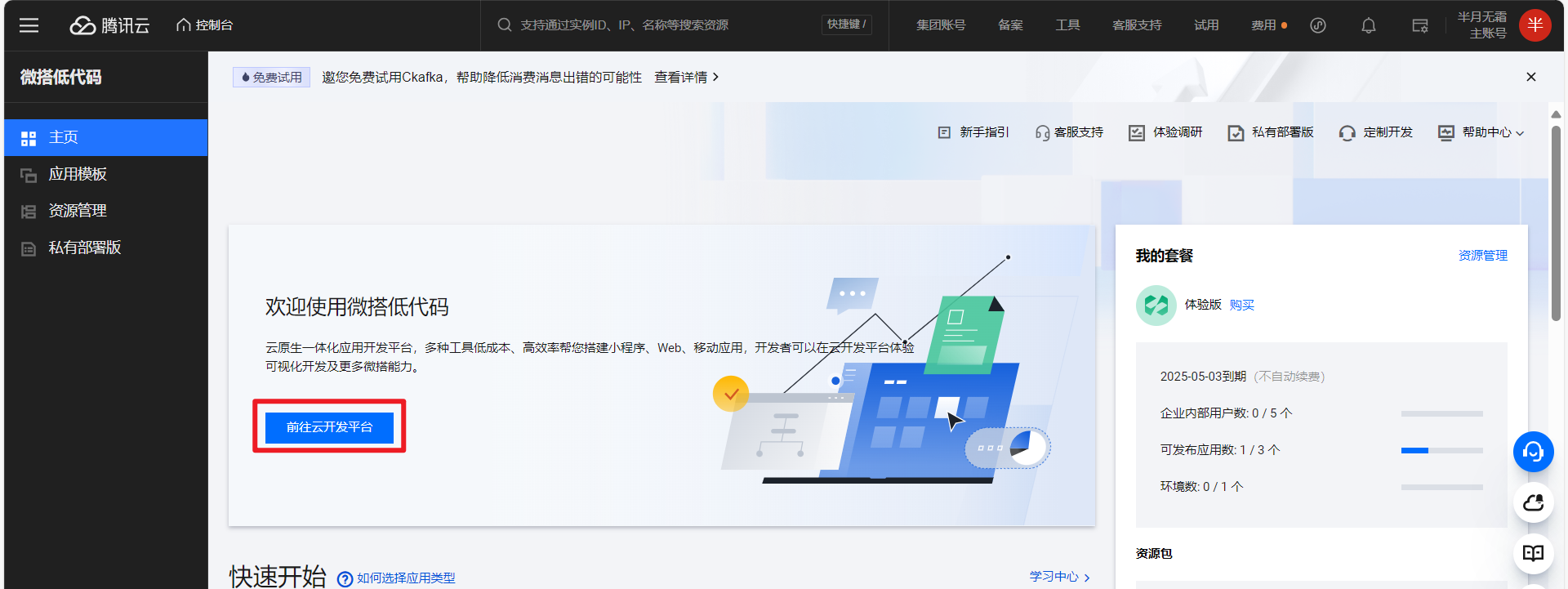Focus the resource search field
The image size is (1568, 589).
(653, 25)
